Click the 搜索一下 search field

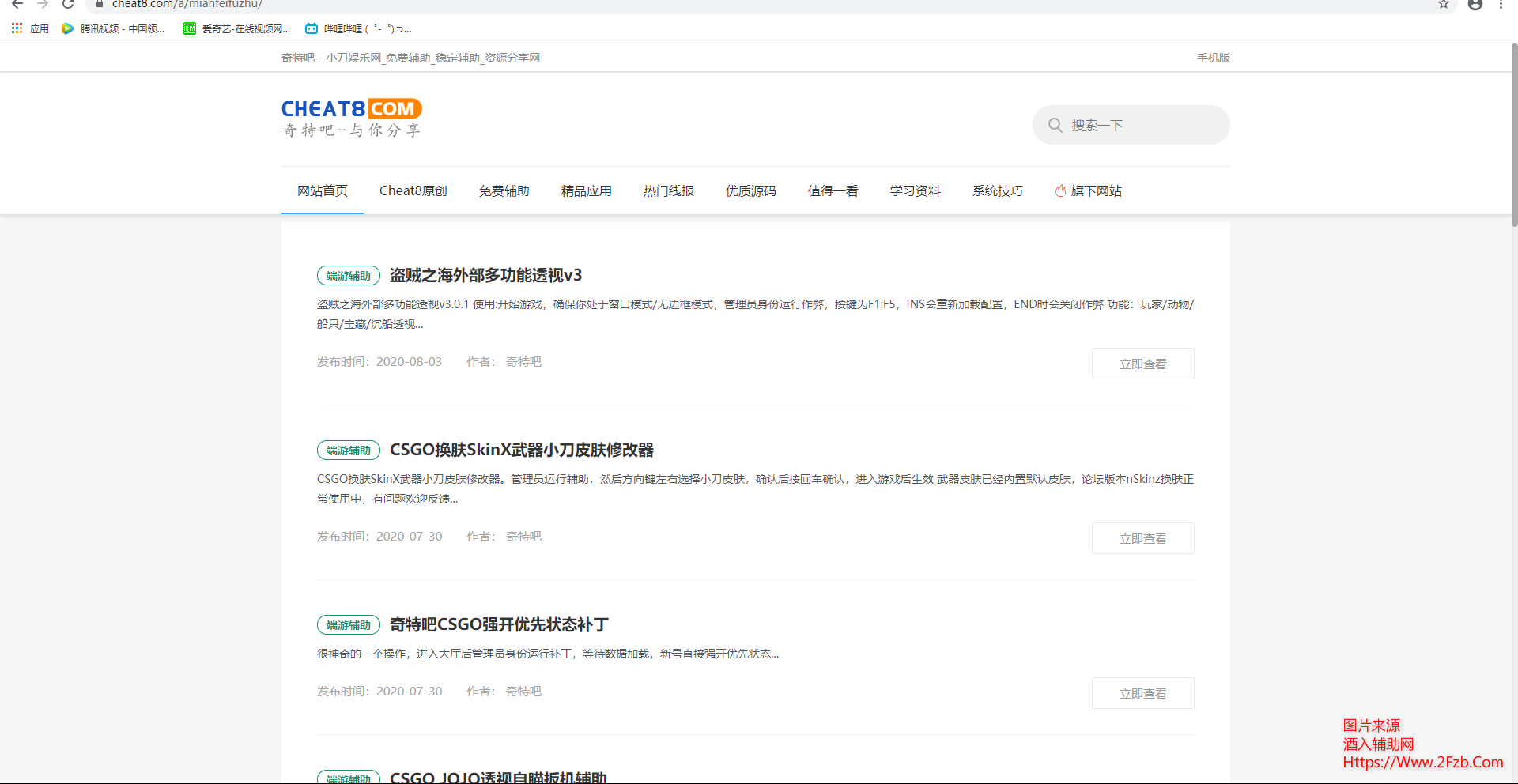(x=1131, y=125)
